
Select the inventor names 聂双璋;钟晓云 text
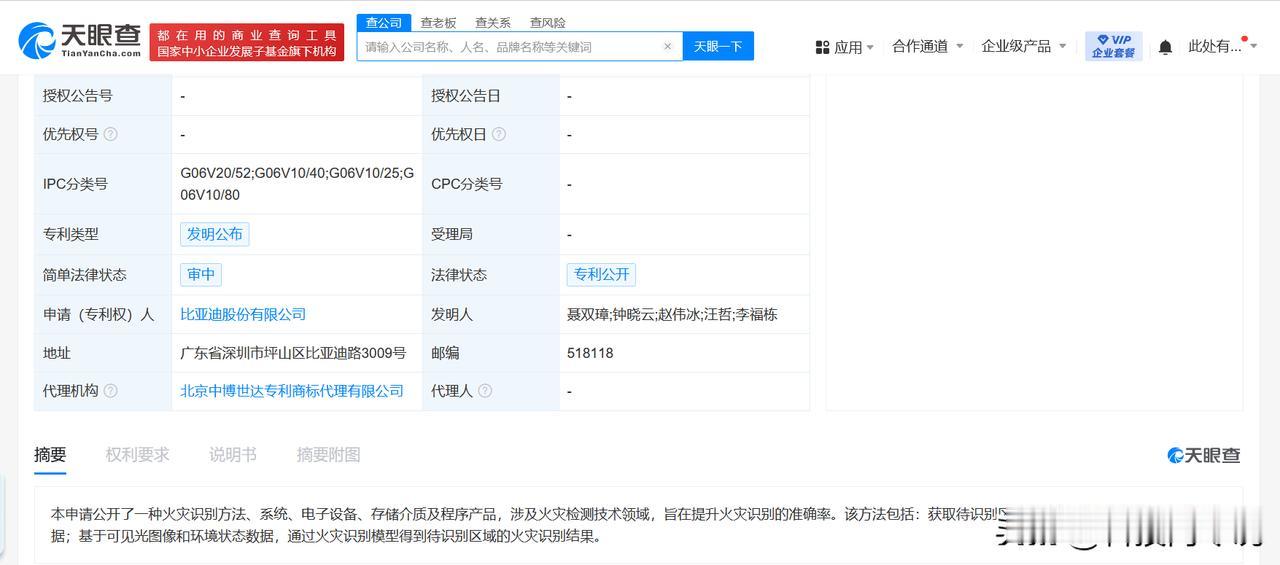pos(608,314)
